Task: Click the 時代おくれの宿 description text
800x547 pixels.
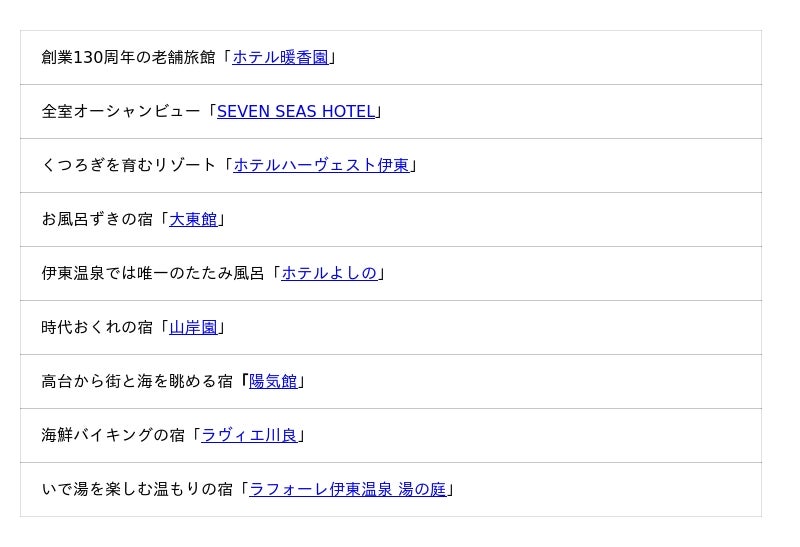Action: point(96,328)
